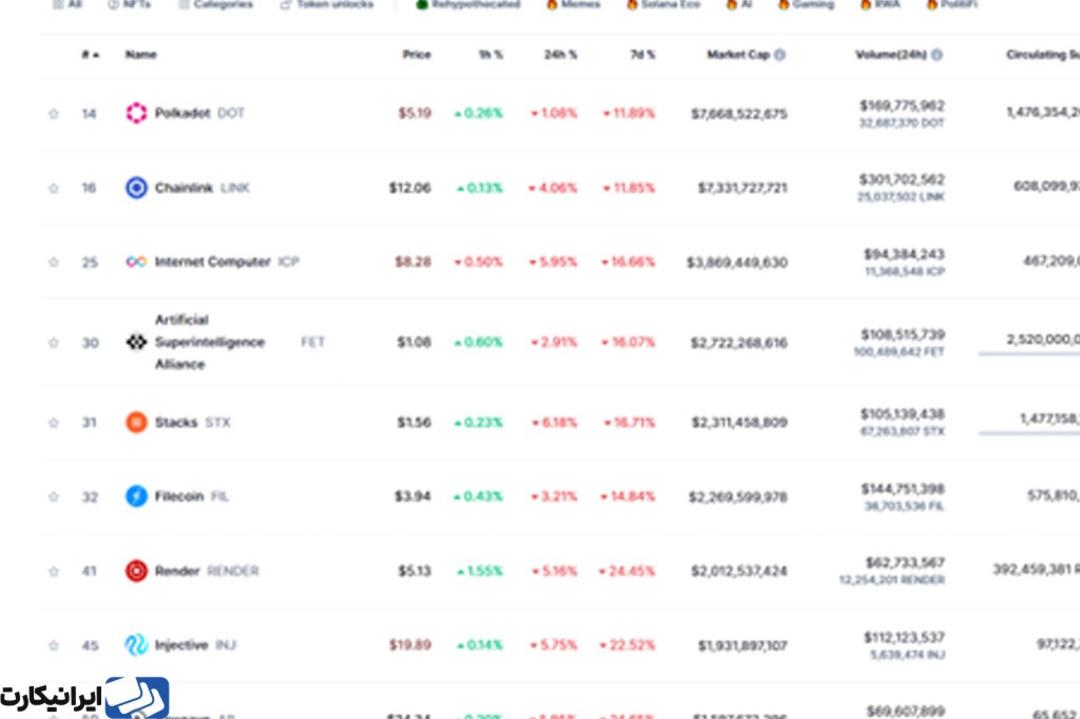1080x719 pixels.
Task: Click the Injective coin logo
Action: (136, 645)
